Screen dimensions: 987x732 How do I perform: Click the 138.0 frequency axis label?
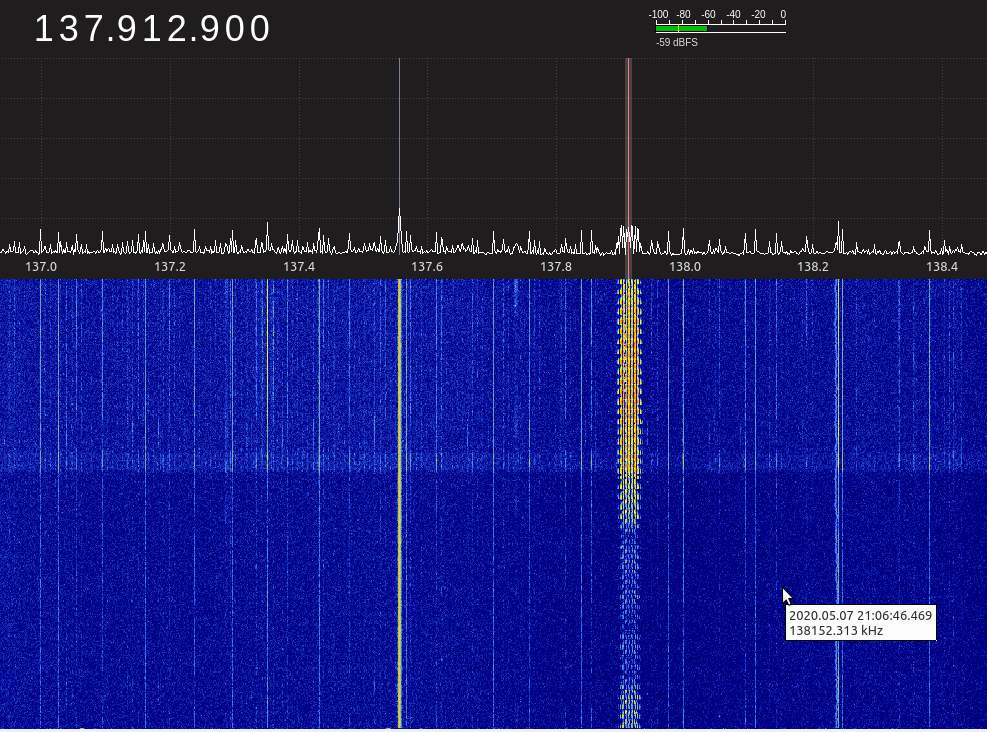tap(685, 267)
